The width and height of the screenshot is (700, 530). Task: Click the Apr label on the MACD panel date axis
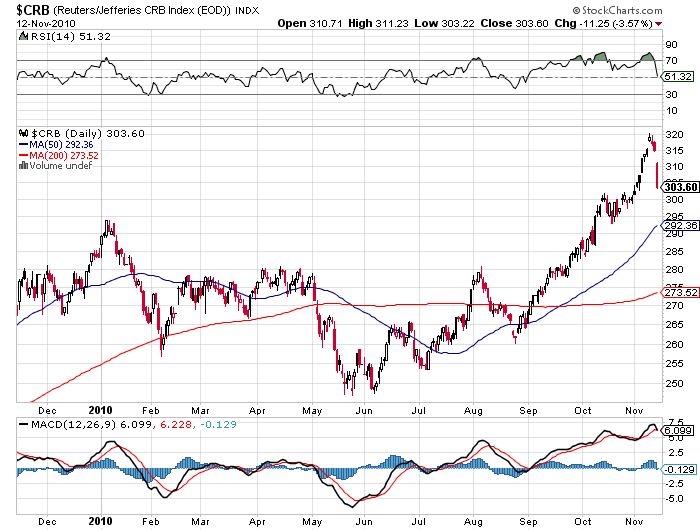point(257,522)
